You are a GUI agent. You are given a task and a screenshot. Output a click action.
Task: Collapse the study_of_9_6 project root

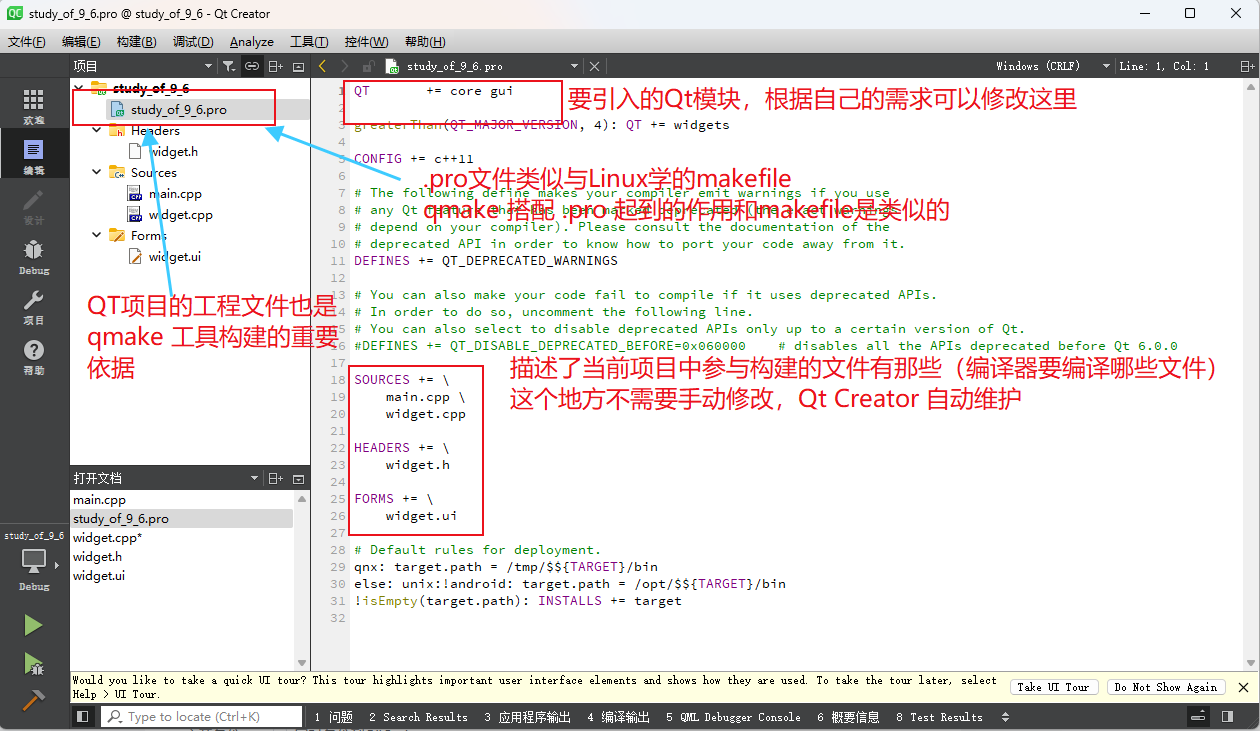click(79, 88)
